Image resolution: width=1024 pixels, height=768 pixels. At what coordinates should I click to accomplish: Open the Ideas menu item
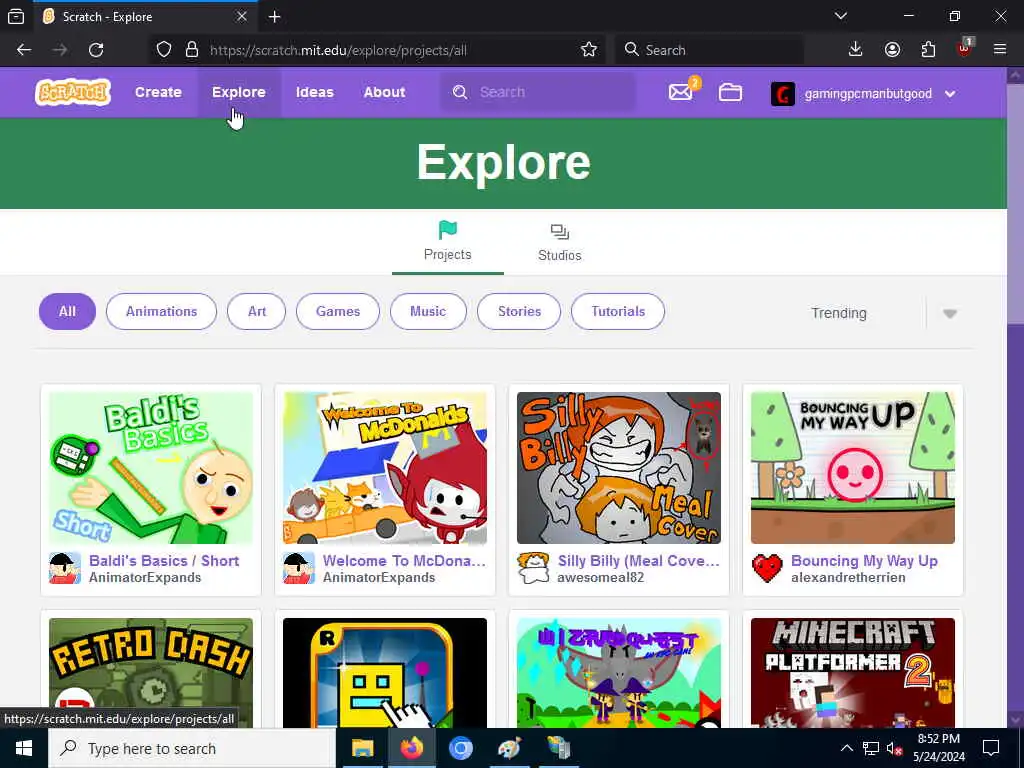[315, 92]
